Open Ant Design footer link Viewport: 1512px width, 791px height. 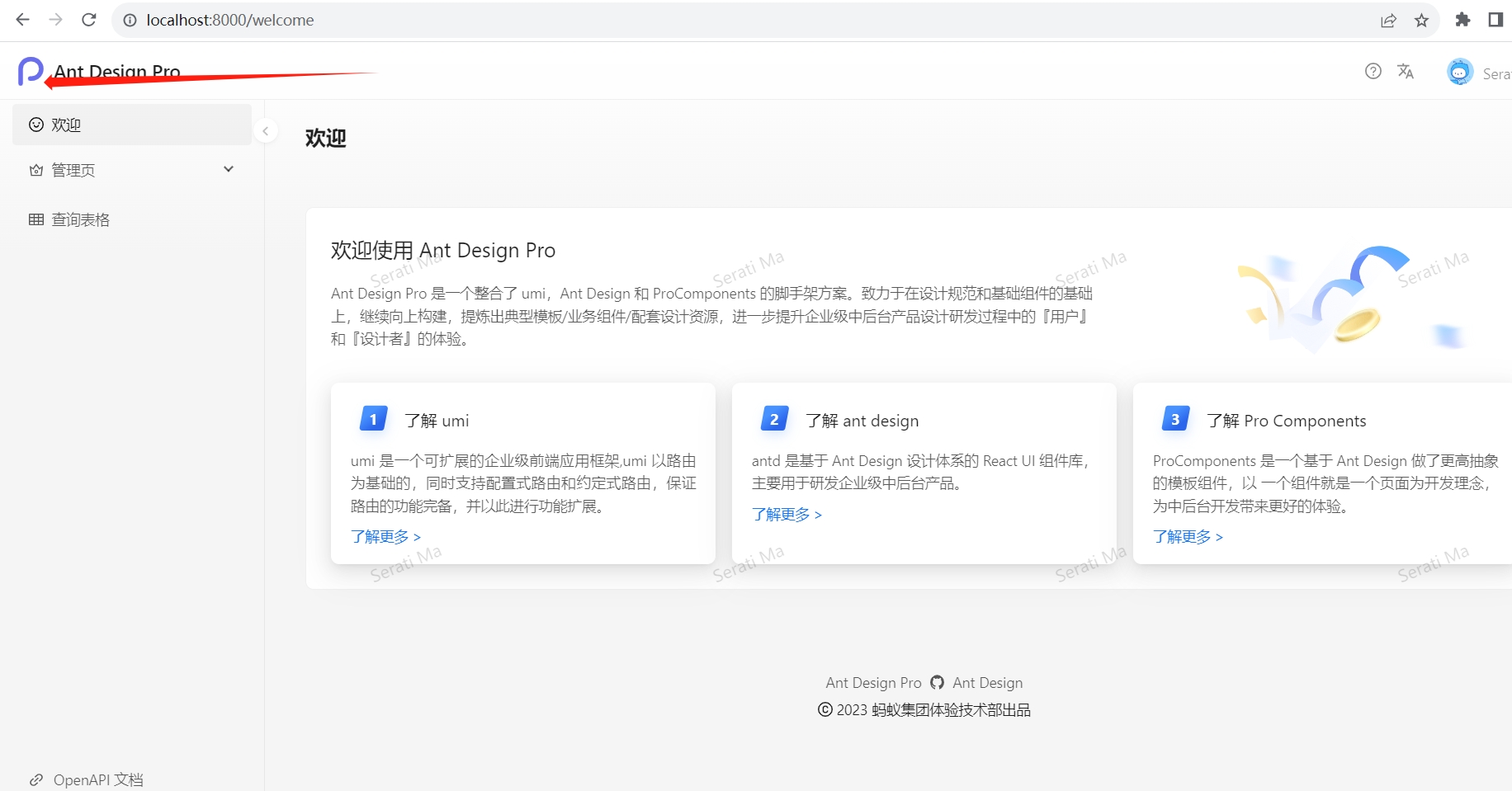[x=988, y=682]
